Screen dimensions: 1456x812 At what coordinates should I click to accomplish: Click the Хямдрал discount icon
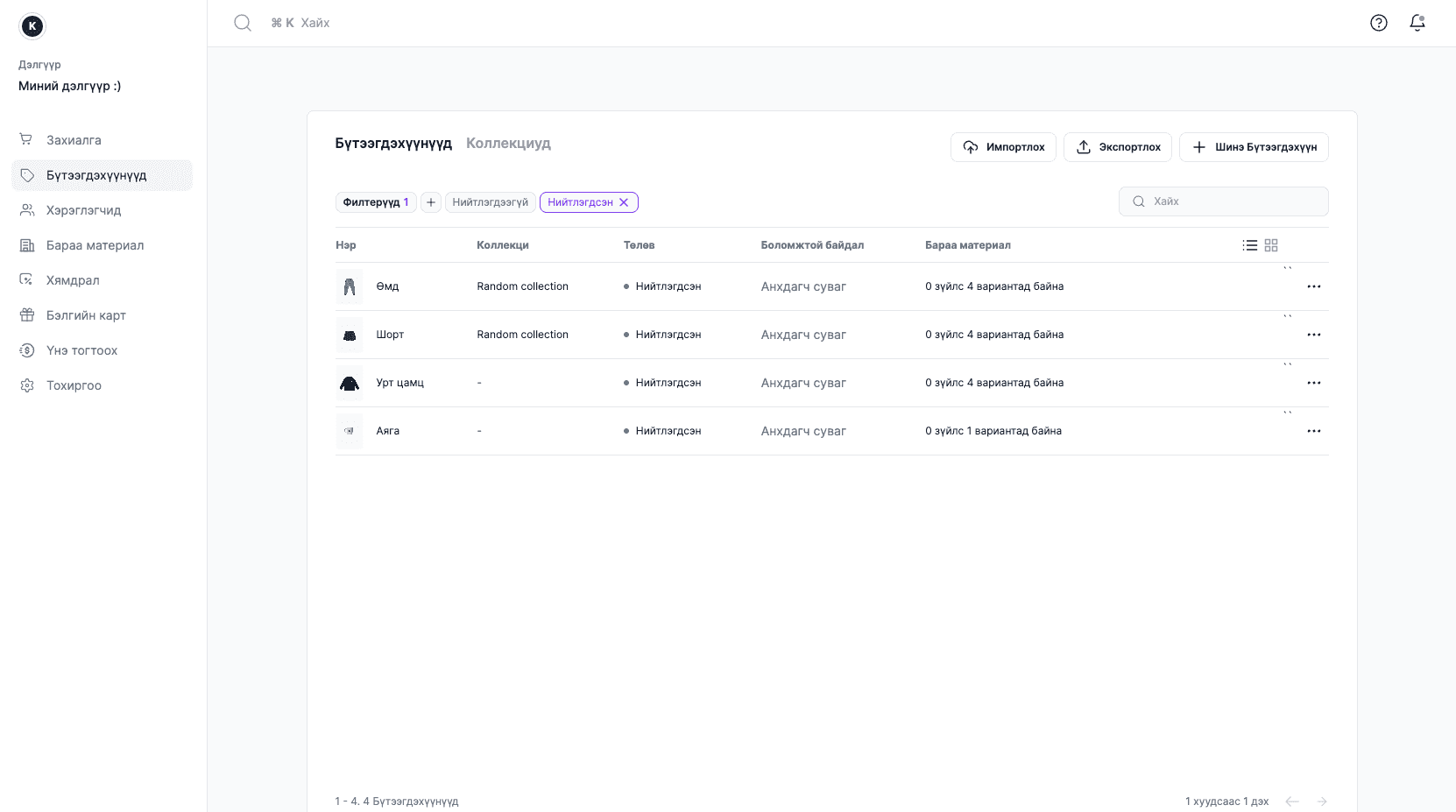[27, 280]
